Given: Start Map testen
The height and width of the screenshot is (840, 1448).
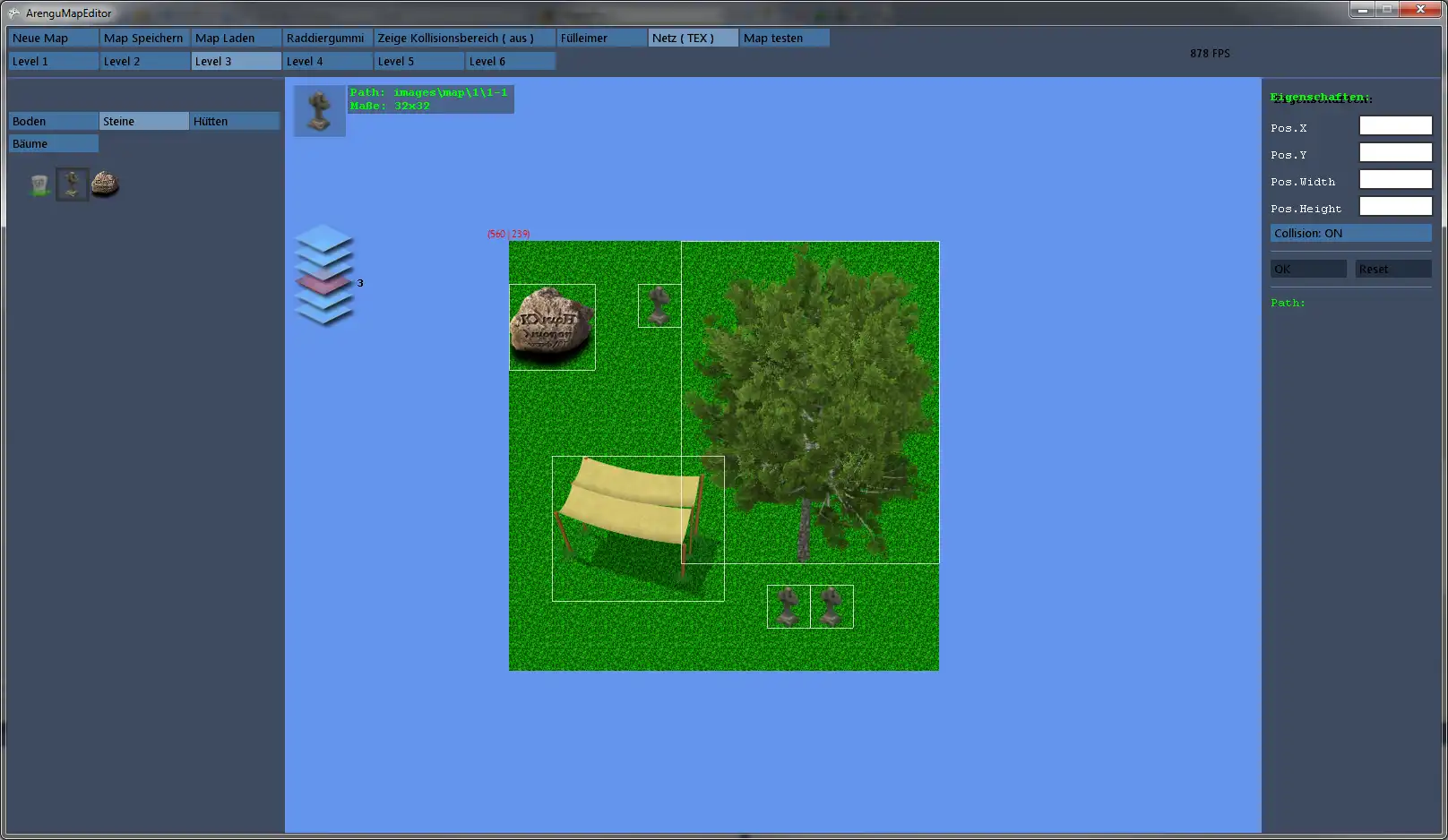Looking at the screenshot, I should 785,38.
